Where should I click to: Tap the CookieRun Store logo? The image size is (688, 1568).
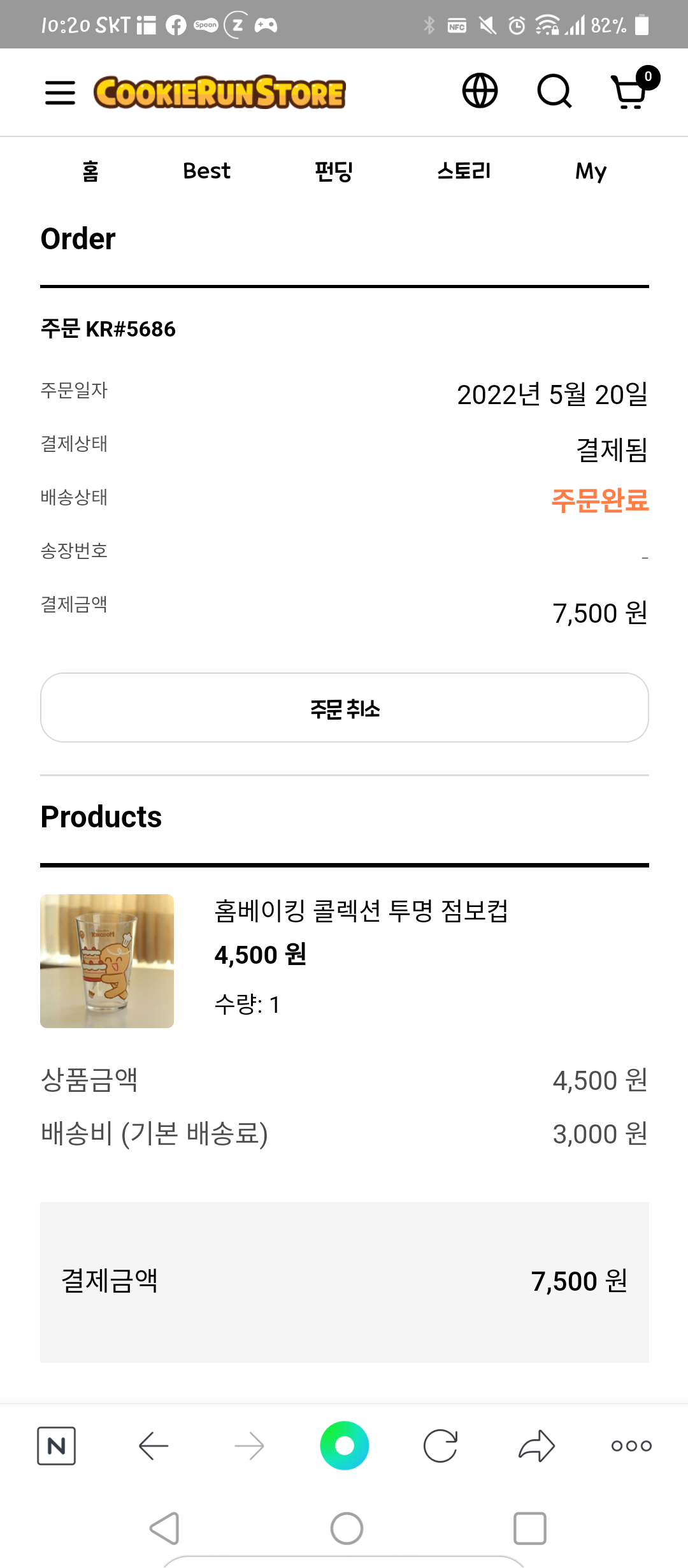(219, 92)
